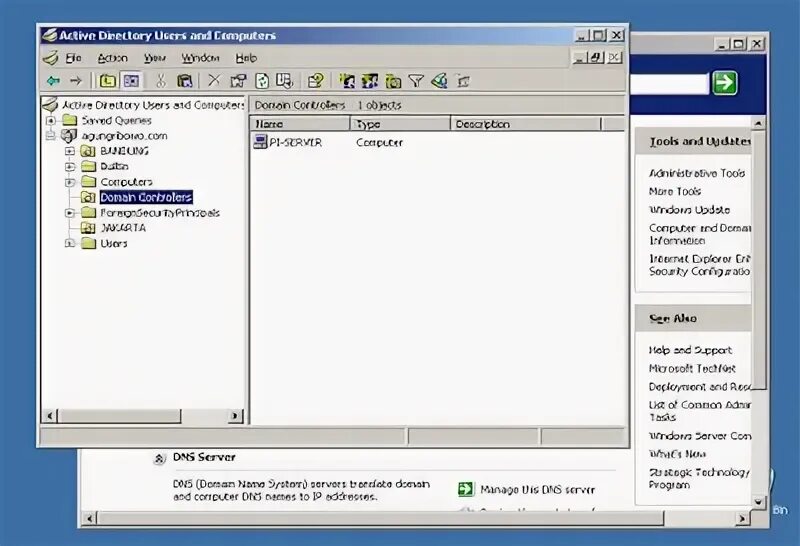Create a new group via toolbar icon
Image resolution: width=800 pixels, height=546 pixels.
pos(370,81)
